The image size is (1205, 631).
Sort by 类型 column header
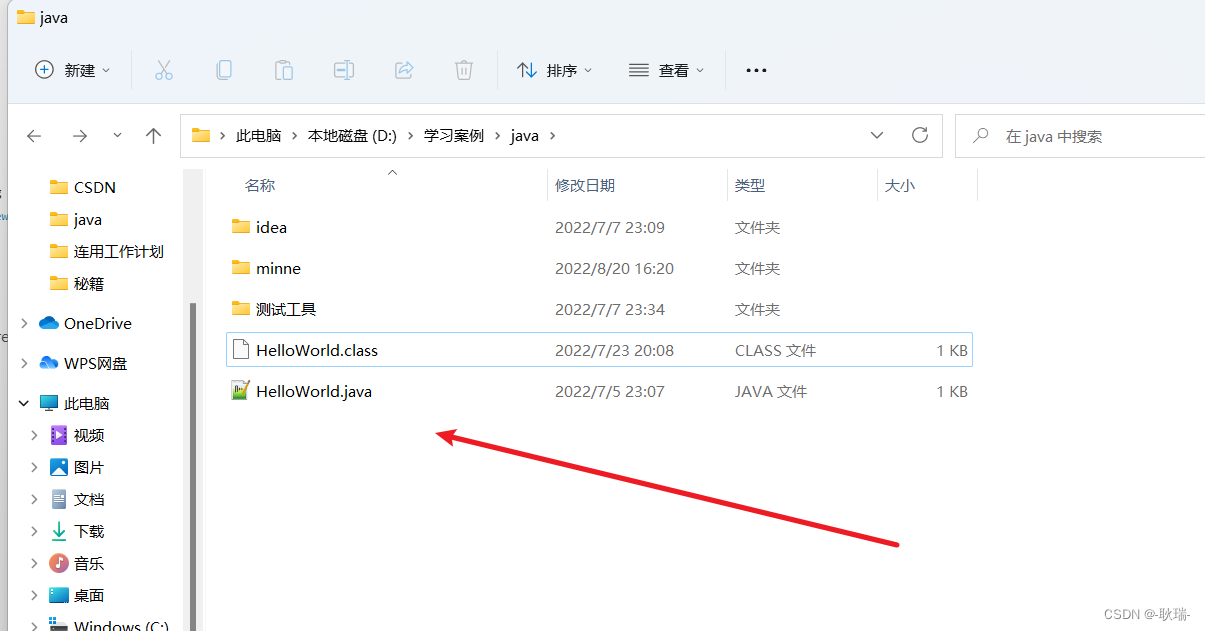point(750,185)
